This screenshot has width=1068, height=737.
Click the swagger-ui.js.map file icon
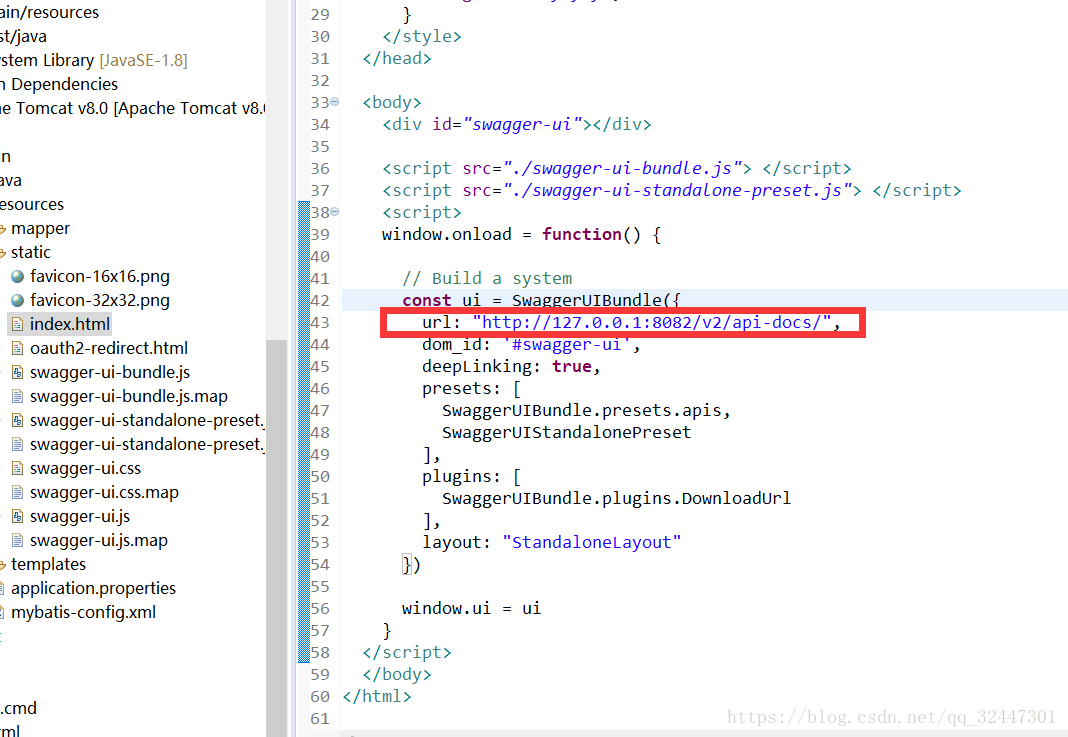tap(18, 540)
